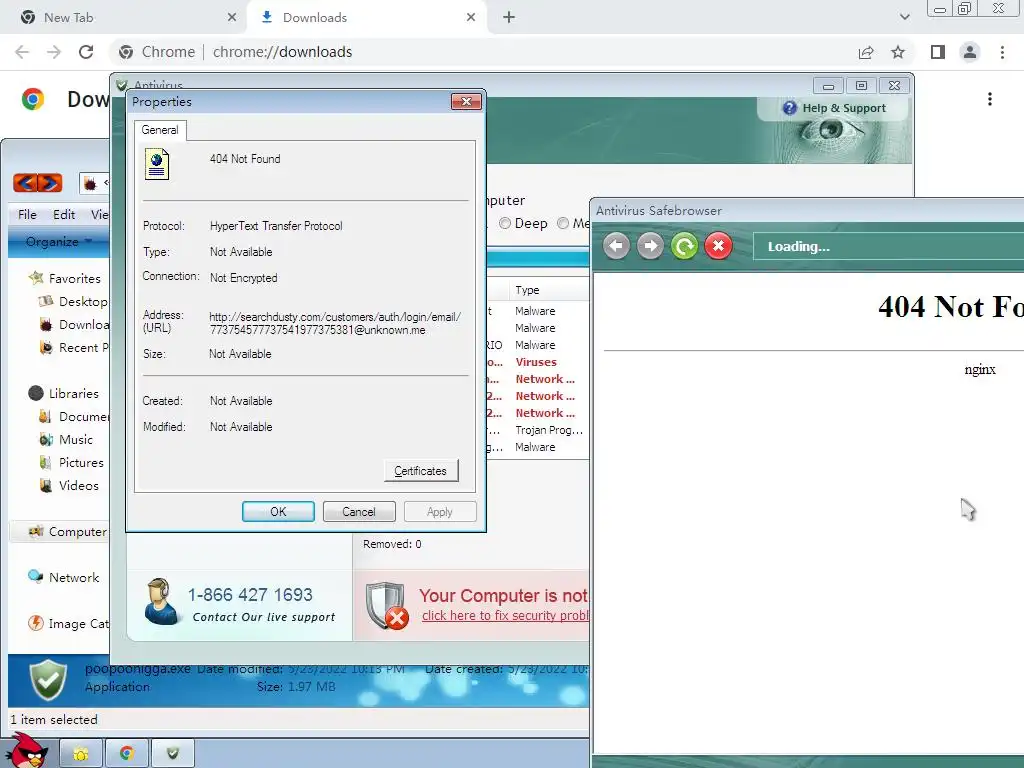Viewport: 1024px width, 768px height.
Task: Open Network in explorer sidebar
Action: coord(74,578)
